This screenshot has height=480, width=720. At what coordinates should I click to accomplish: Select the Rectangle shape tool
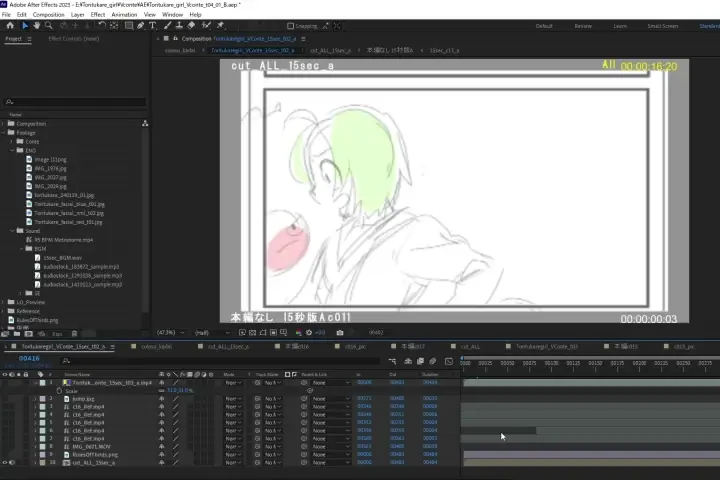(129, 26)
